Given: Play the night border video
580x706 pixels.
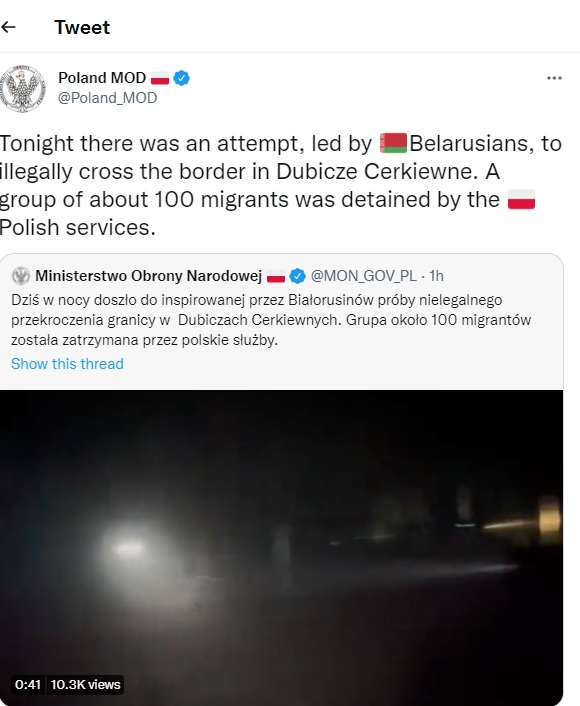Looking at the screenshot, I should pyautogui.click(x=281, y=547).
